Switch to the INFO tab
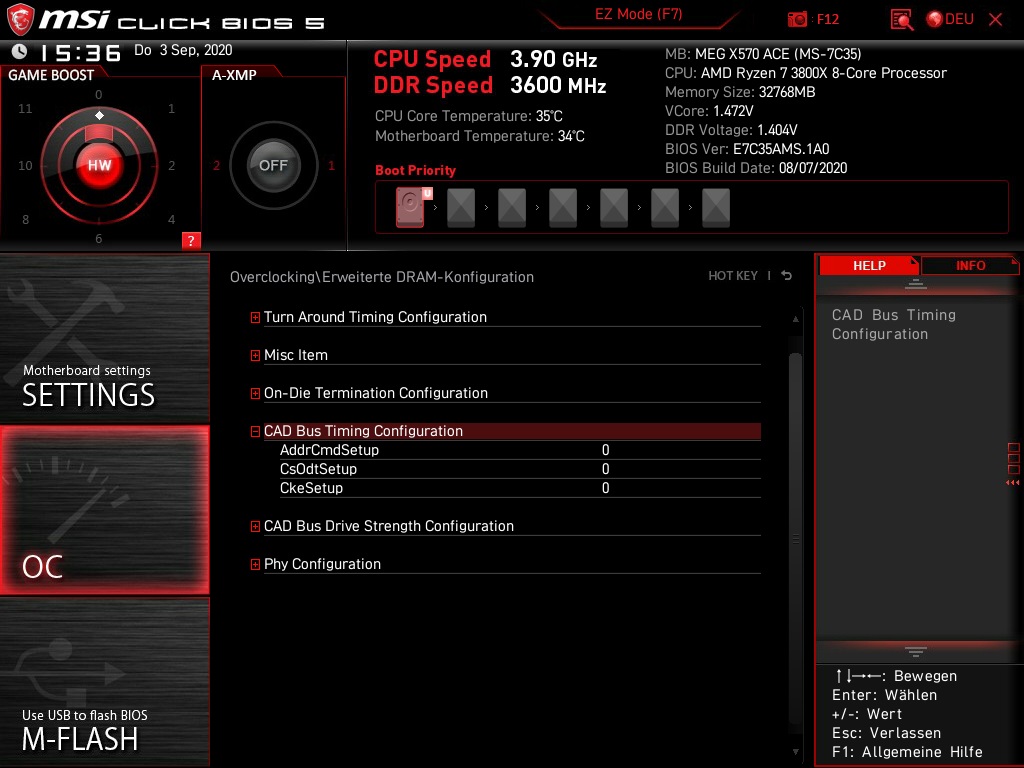Viewport: 1024px width, 768px height. point(970,265)
